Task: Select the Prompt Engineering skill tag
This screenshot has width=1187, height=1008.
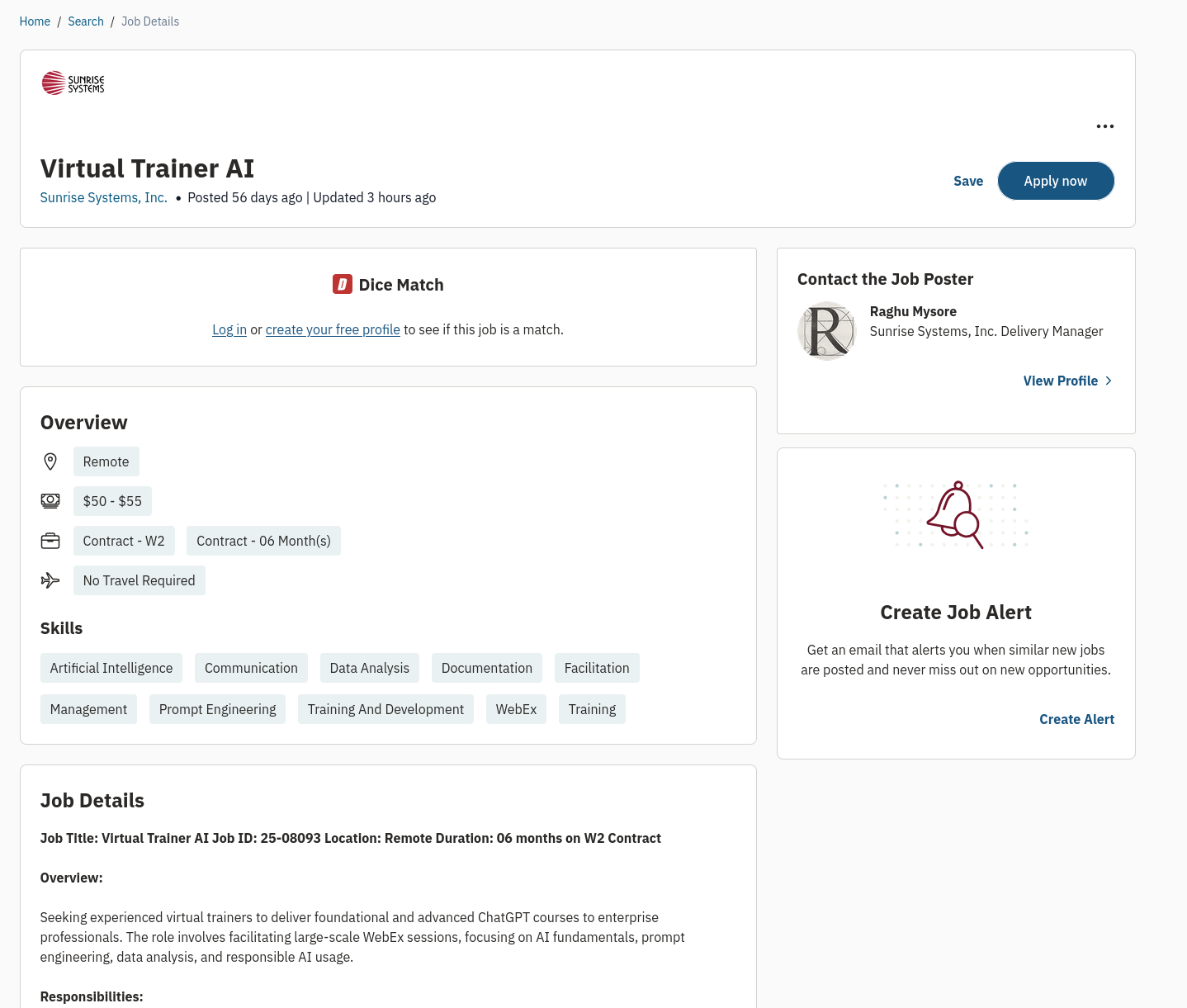Action: point(218,709)
